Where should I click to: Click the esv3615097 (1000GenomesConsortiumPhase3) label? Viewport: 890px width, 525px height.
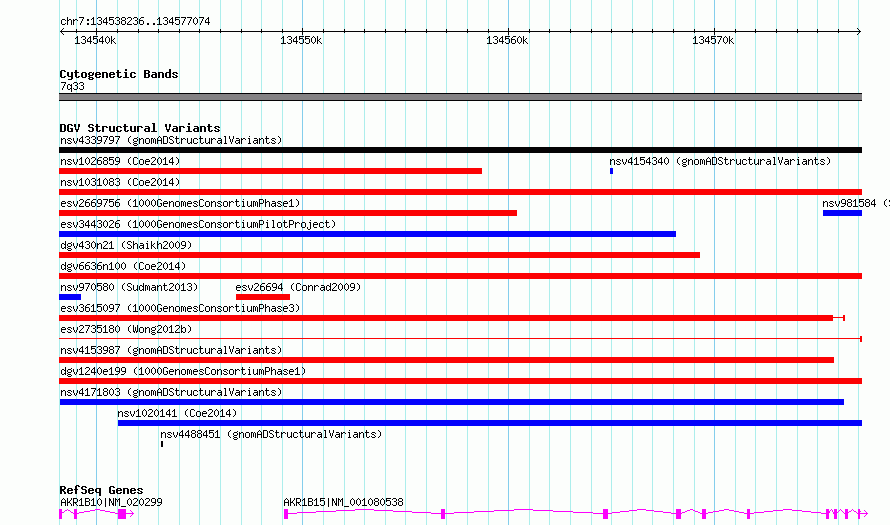180,308
